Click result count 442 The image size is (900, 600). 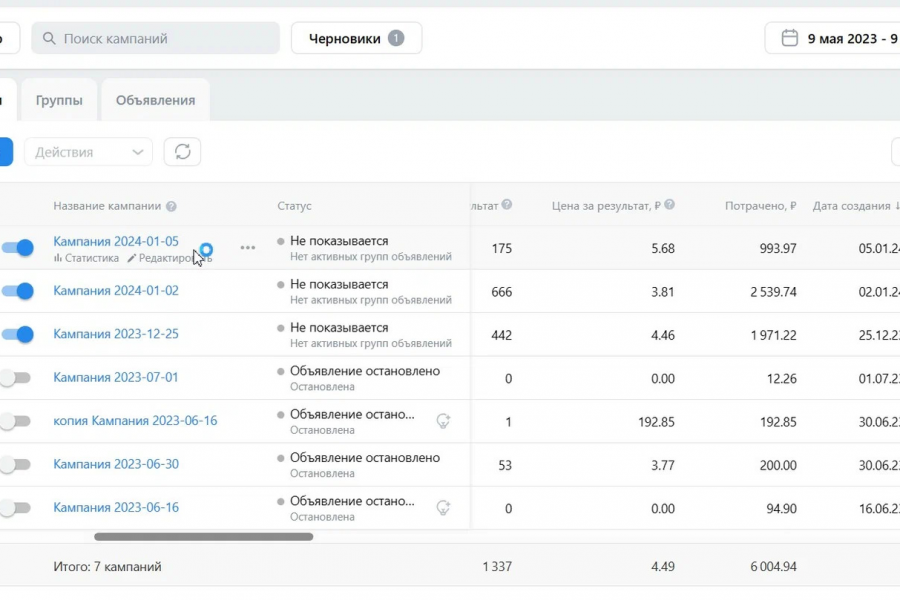[x=502, y=335]
